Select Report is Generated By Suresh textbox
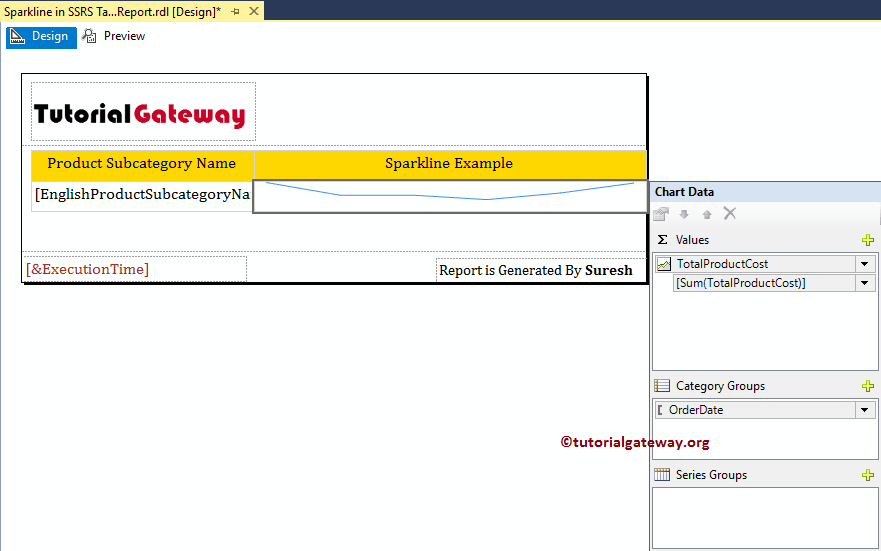 pyautogui.click(x=540, y=270)
